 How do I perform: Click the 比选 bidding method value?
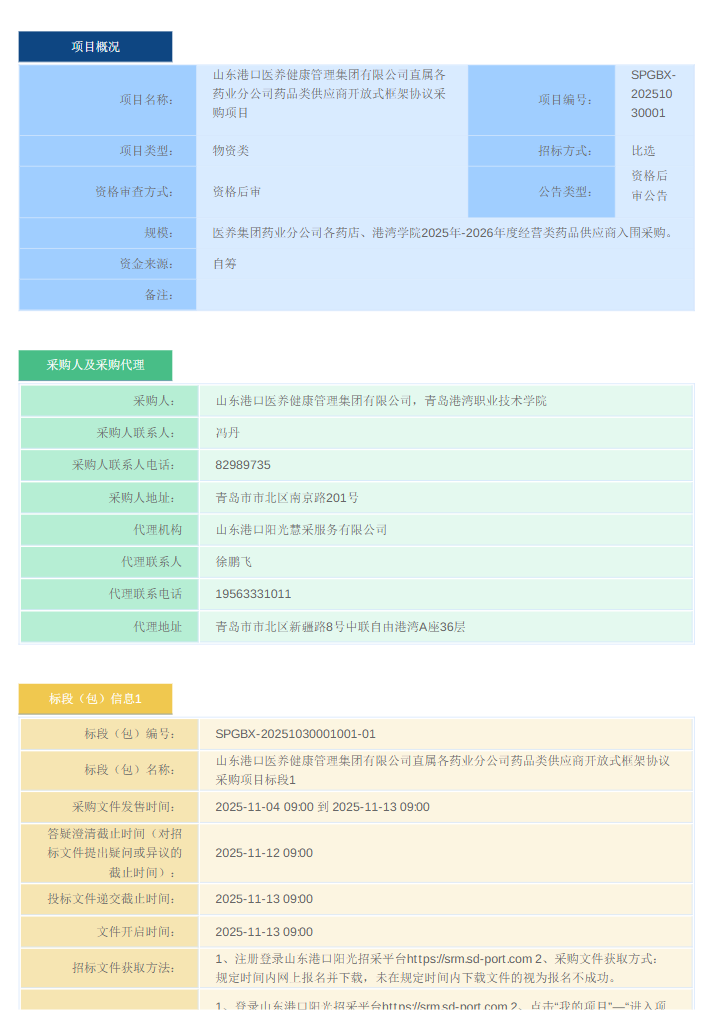pyautogui.click(x=643, y=151)
